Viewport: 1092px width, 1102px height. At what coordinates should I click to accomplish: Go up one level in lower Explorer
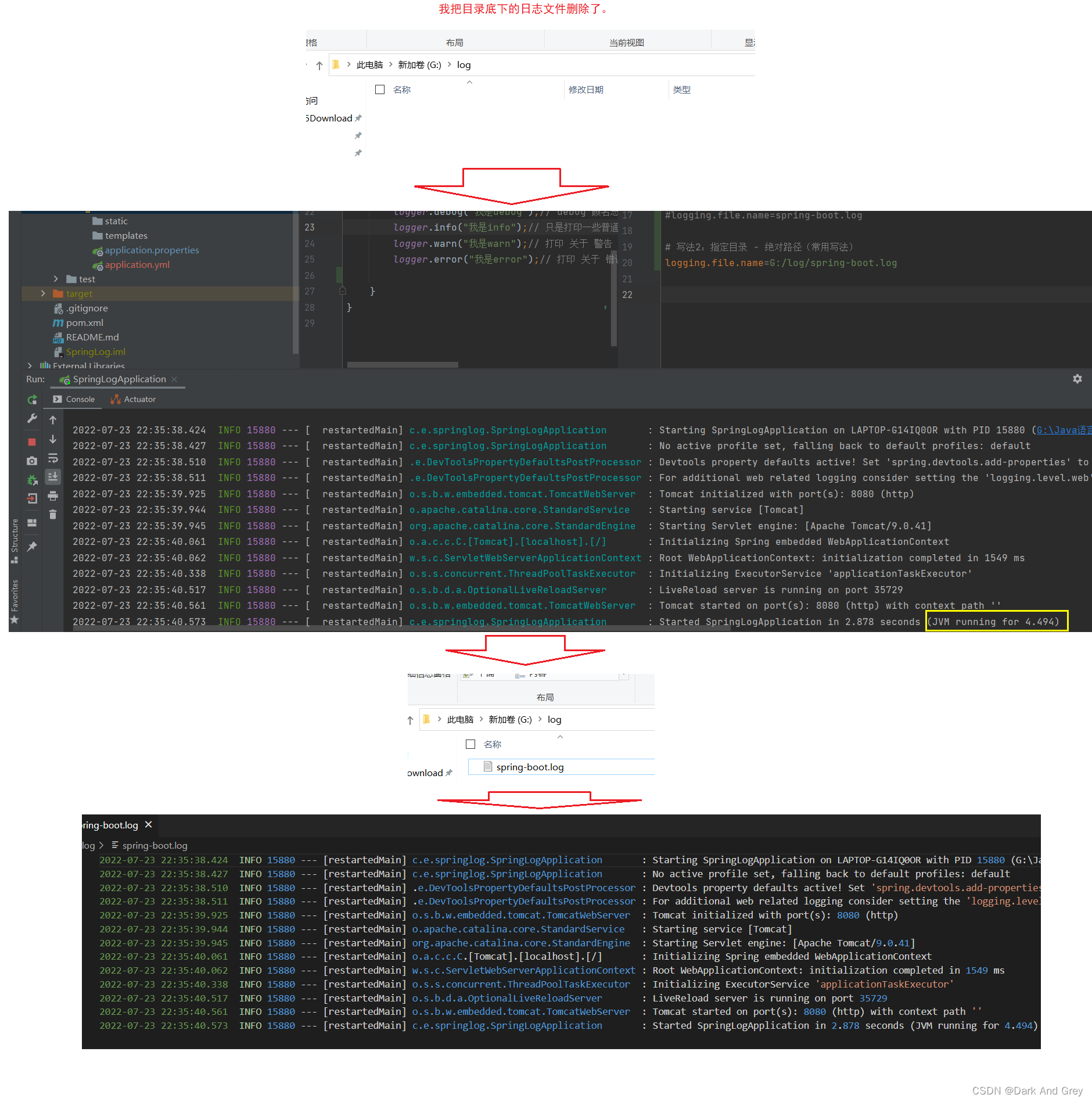coord(410,720)
